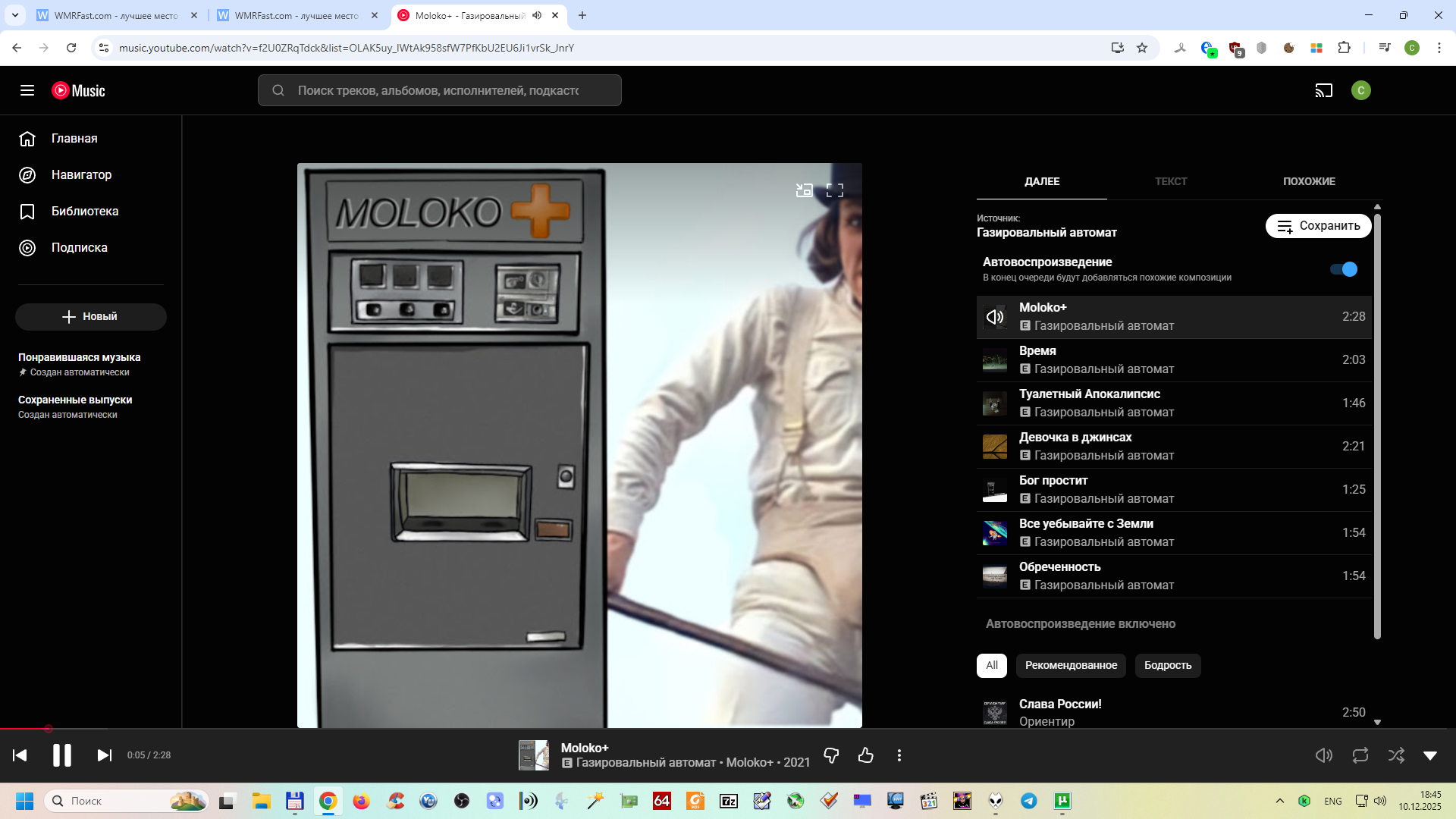Toggle repeat mode in the player bar
Screen dimensions: 1456x819
[x=1360, y=755]
